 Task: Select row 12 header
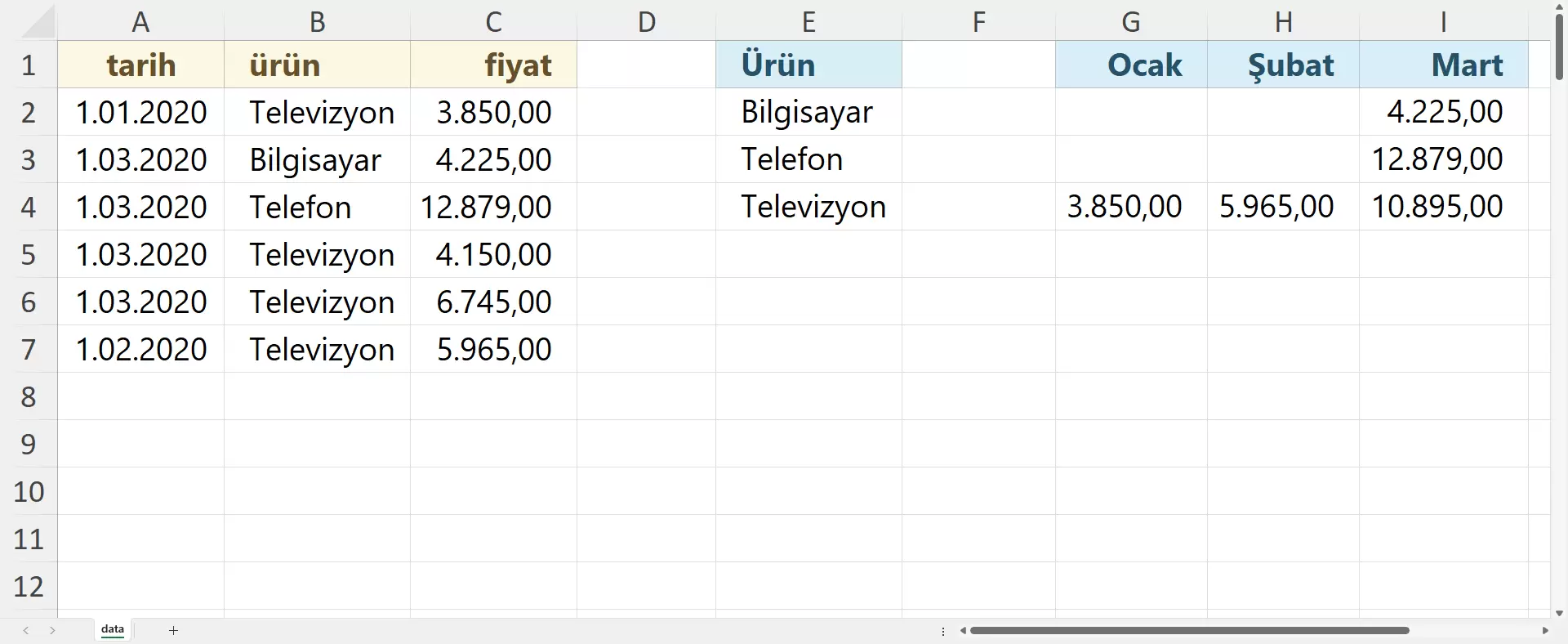pos(29,586)
